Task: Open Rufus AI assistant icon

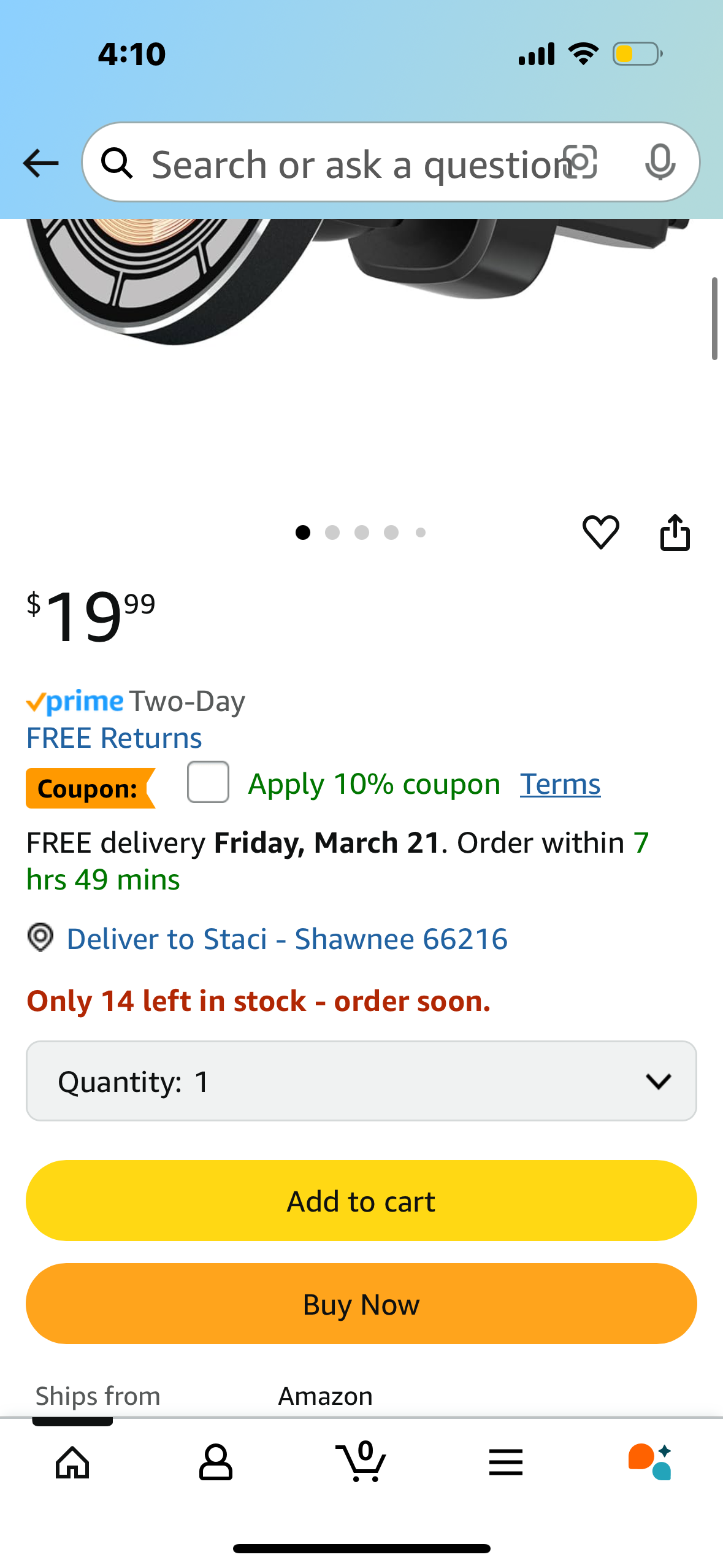Action: (650, 1462)
